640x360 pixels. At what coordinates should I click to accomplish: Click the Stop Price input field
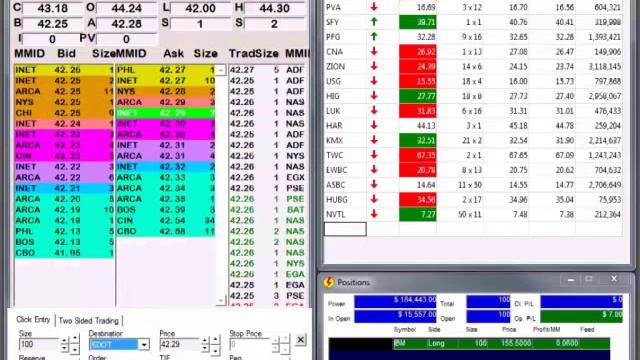pyautogui.click(x=249, y=345)
